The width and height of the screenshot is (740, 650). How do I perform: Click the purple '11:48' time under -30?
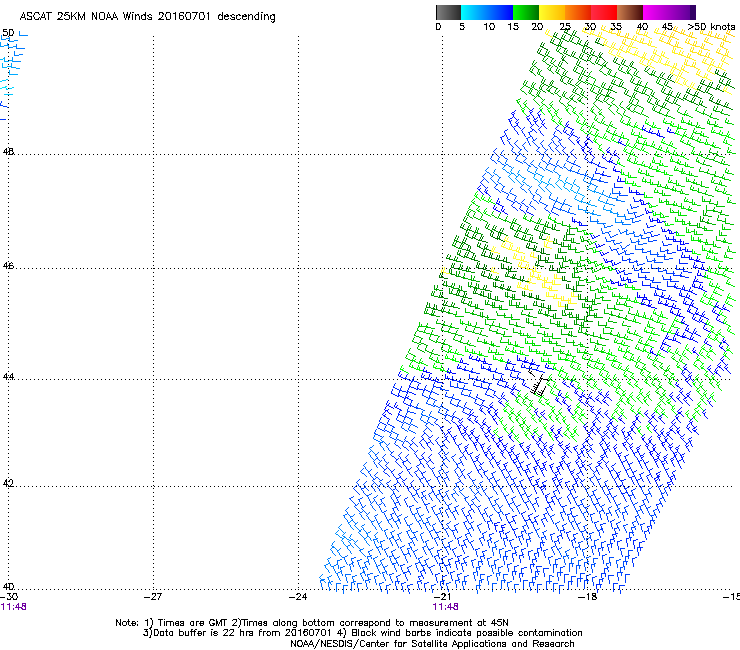pos(13,607)
